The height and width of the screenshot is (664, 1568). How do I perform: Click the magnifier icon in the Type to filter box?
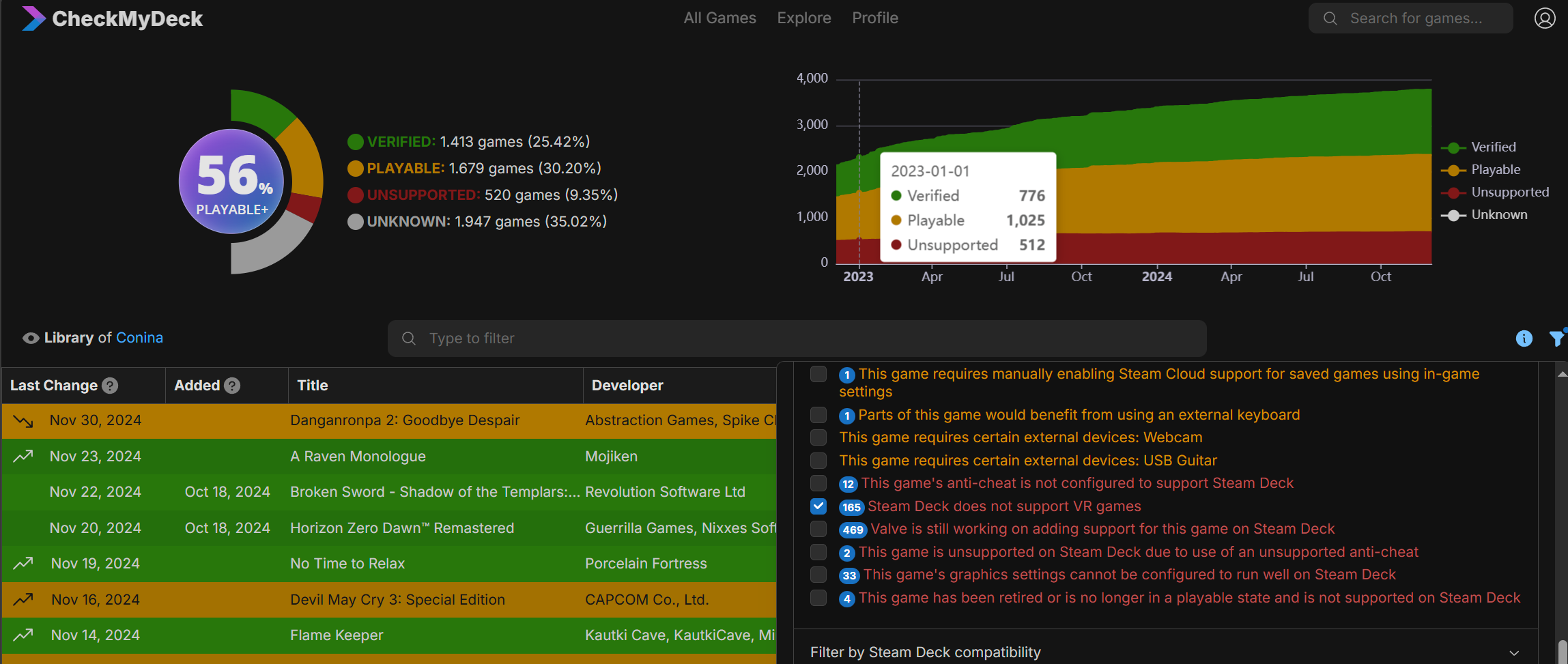pyautogui.click(x=409, y=338)
